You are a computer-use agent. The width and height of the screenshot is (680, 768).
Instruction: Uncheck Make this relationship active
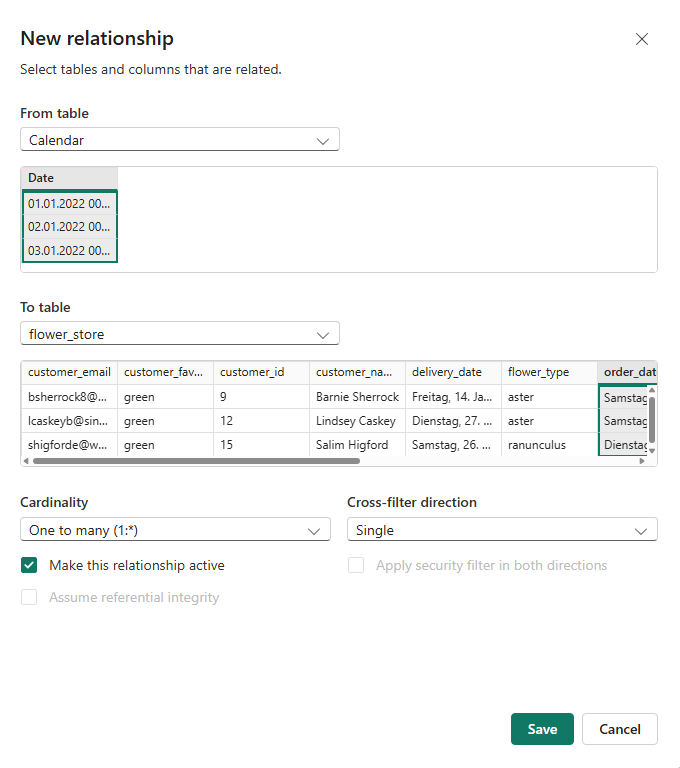29,566
